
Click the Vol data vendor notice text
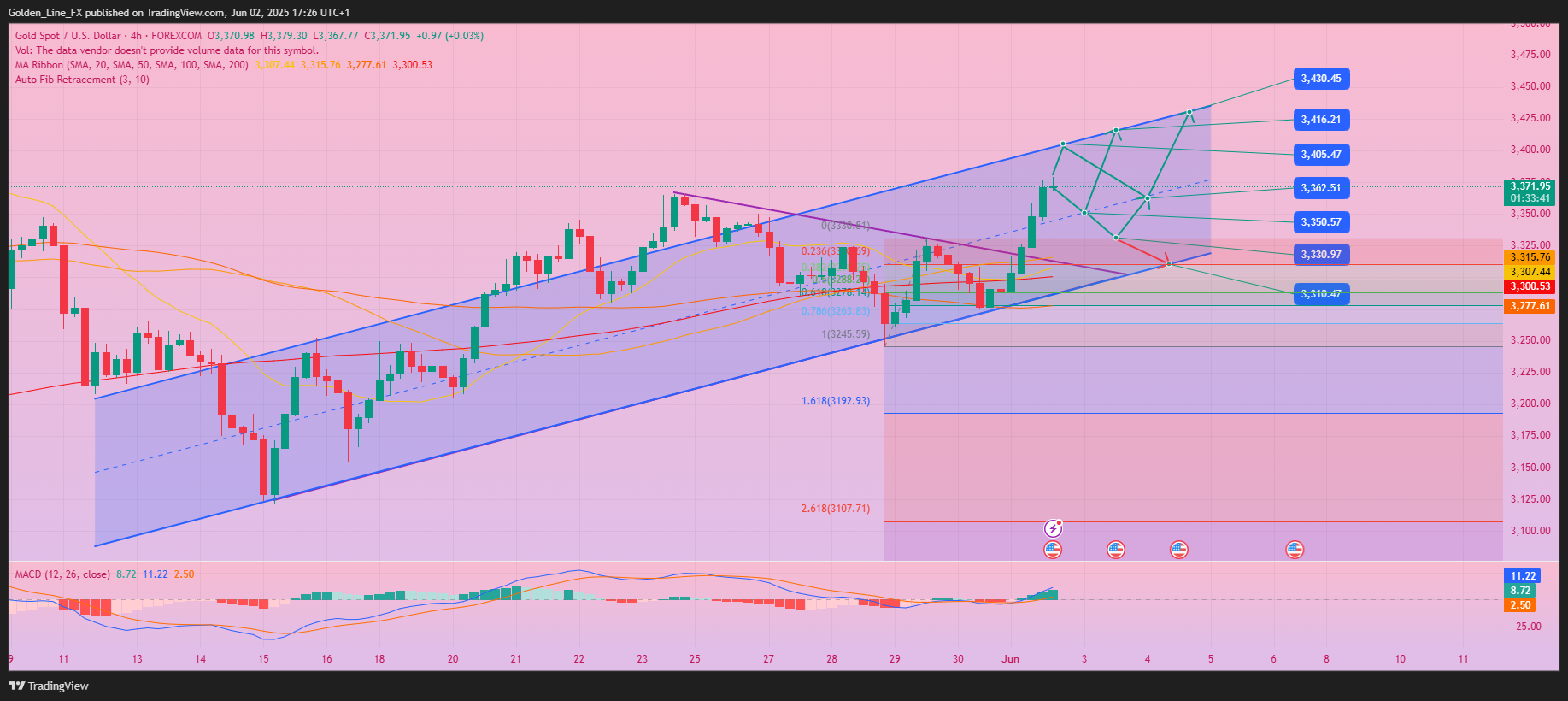[x=167, y=50]
